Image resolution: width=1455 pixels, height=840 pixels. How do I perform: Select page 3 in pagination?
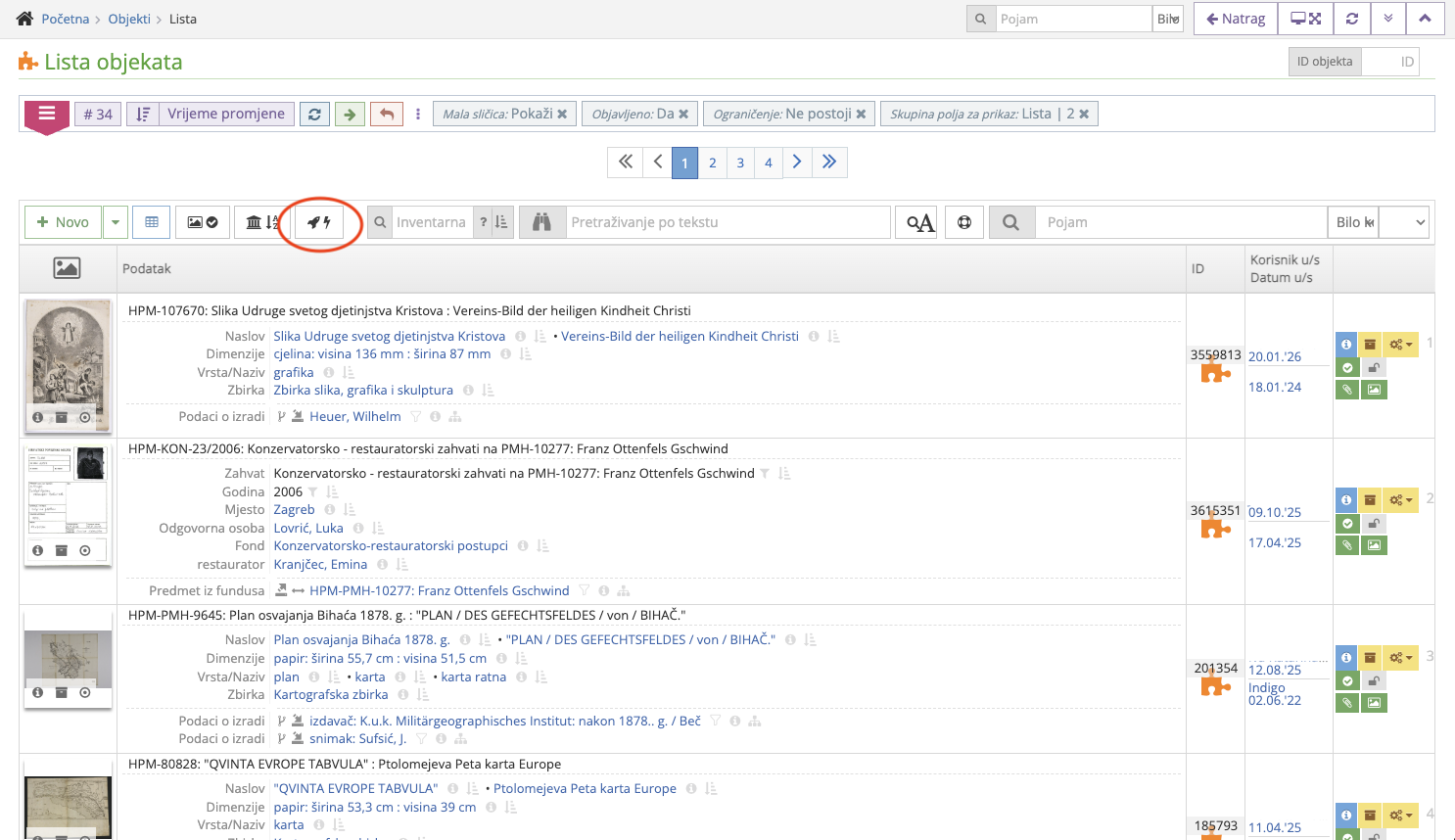click(740, 163)
